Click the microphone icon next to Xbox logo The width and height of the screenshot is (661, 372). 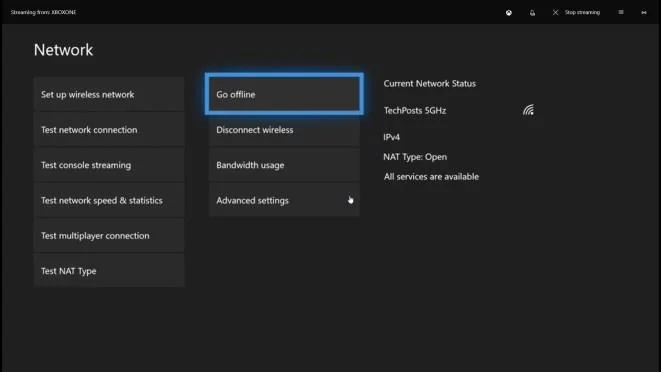coord(532,13)
